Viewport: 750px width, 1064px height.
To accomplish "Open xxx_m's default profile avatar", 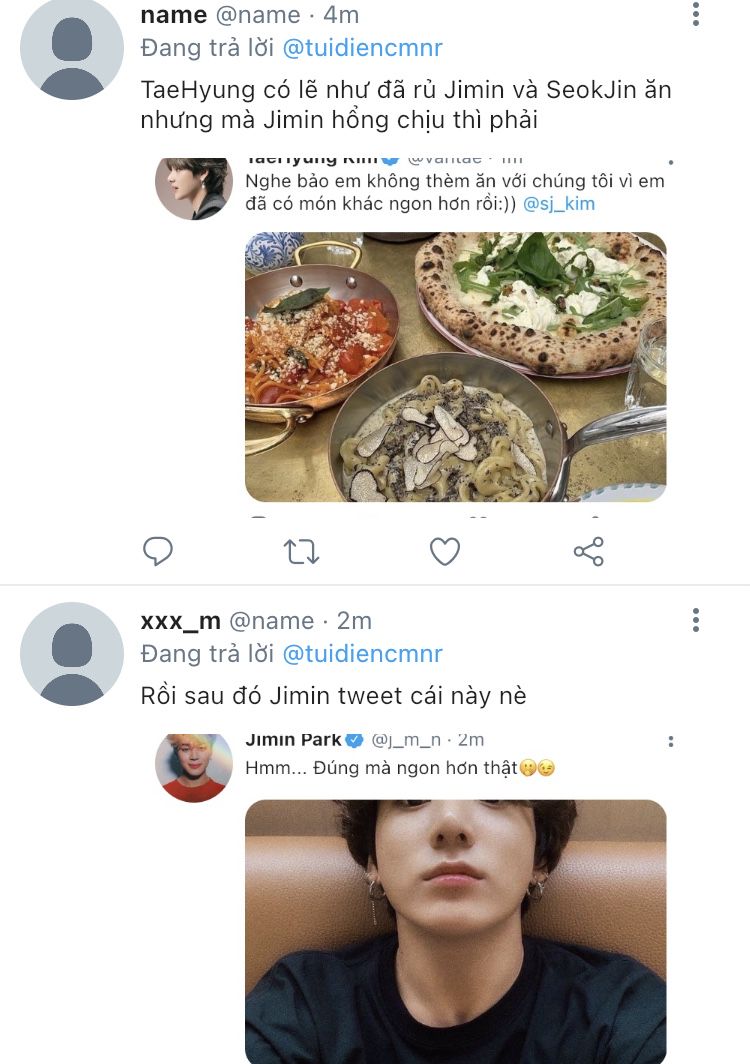I will tap(72, 654).
